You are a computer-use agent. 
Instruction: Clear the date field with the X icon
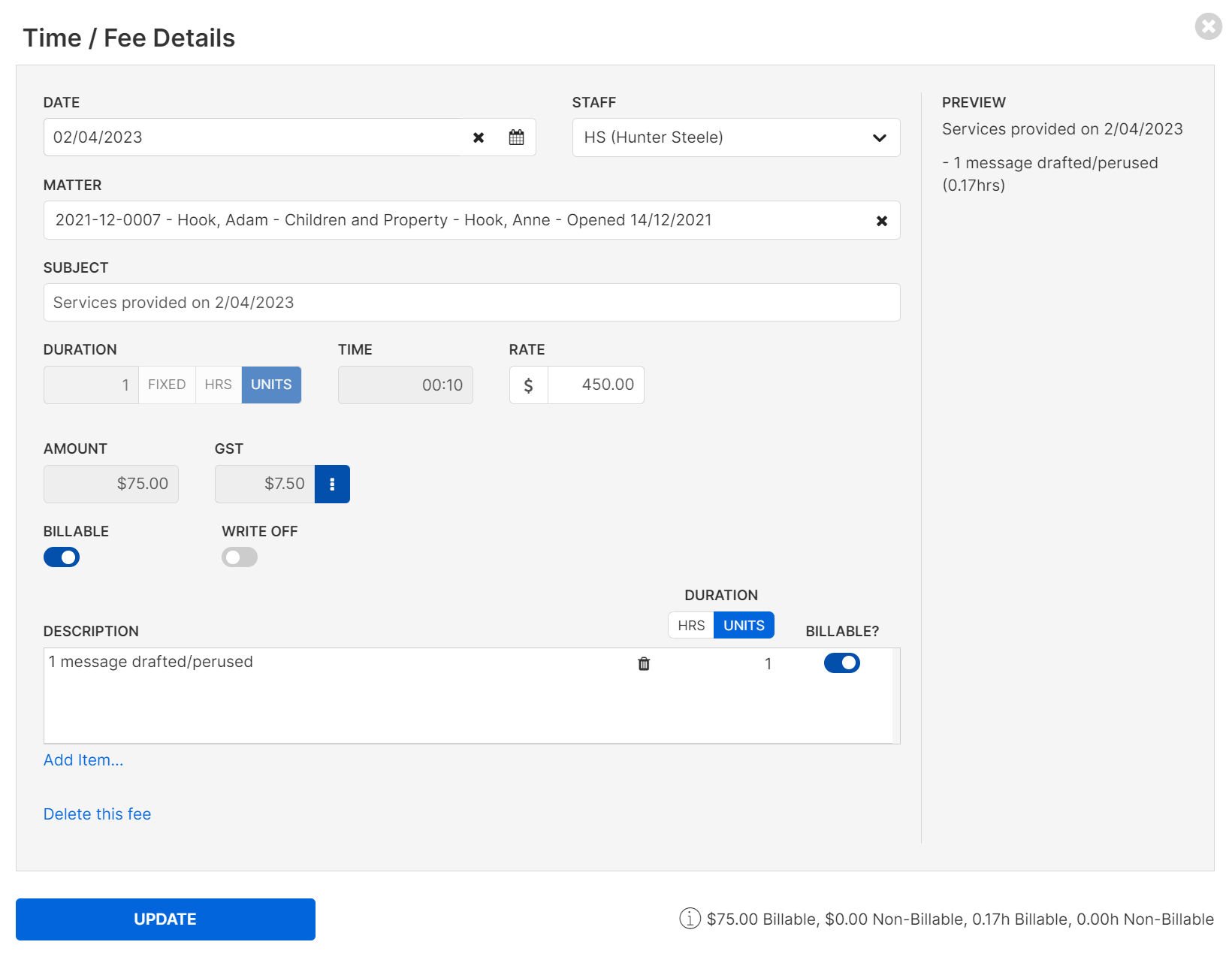pyautogui.click(x=479, y=137)
